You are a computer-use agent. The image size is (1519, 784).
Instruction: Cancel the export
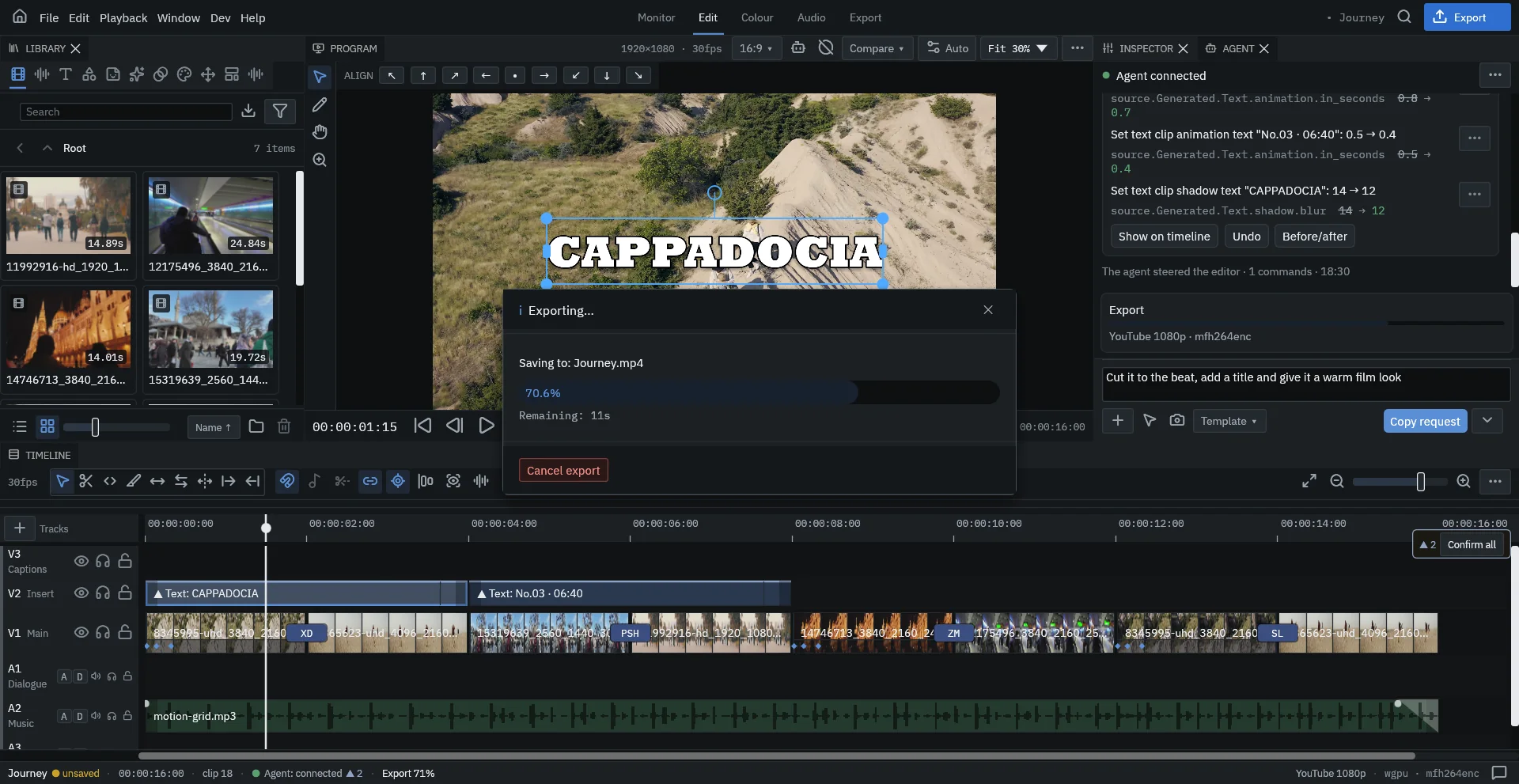pyautogui.click(x=563, y=470)
